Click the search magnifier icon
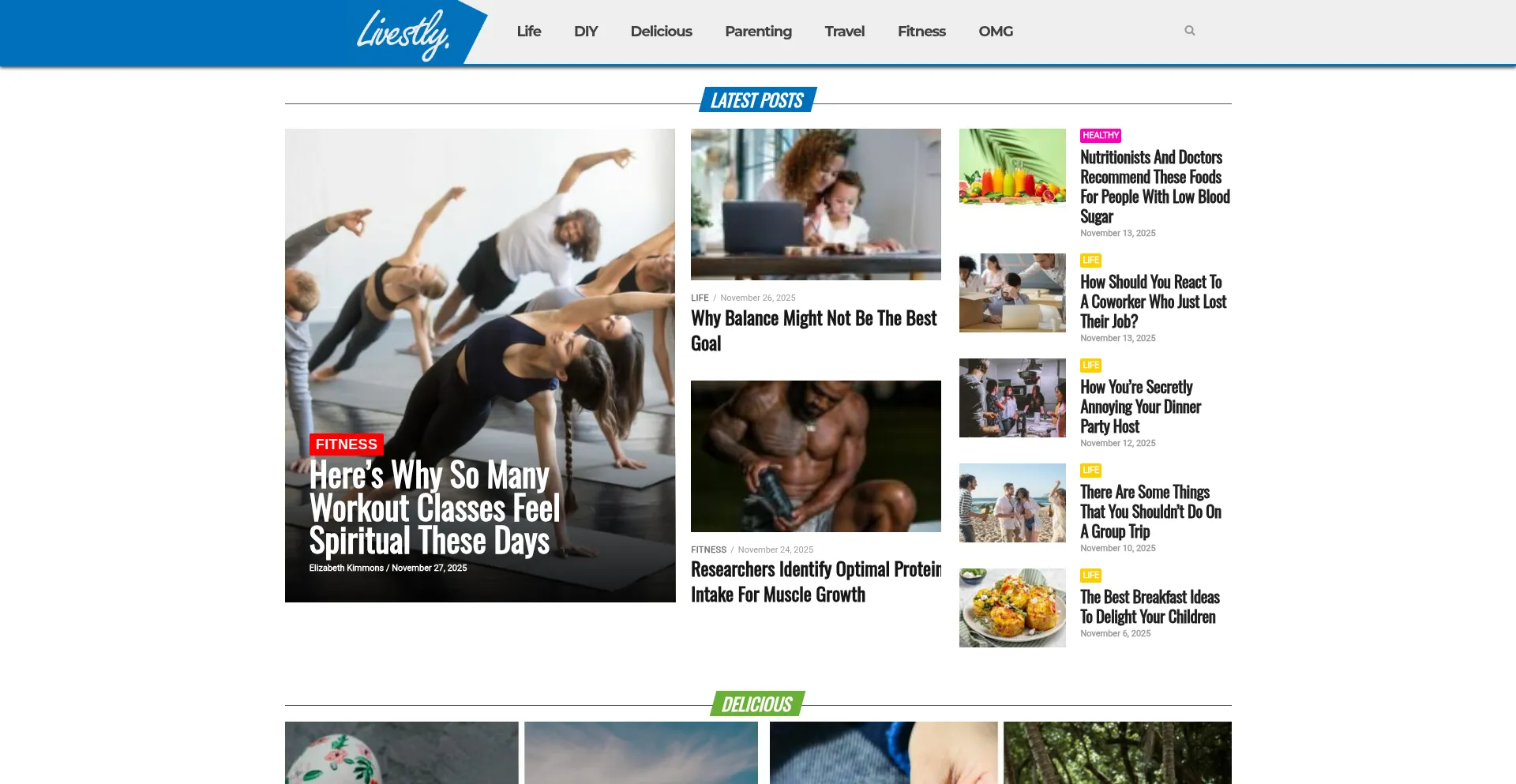 coord(1189,31)
